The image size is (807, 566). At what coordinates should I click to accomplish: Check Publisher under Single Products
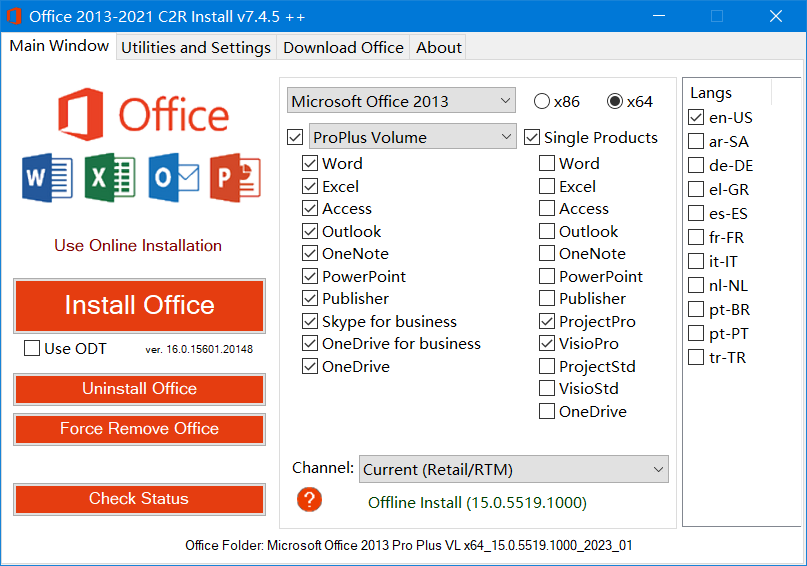(547, 298)
